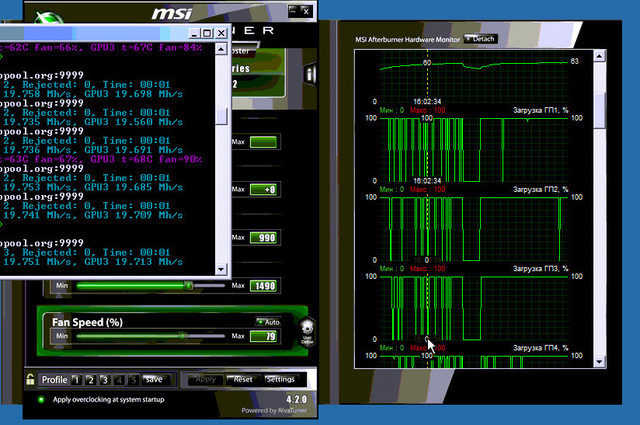640x425 pixels.
Task: Toggle the profile lock padlock icon
Action: pyautogui.click(x=30, y=379)
